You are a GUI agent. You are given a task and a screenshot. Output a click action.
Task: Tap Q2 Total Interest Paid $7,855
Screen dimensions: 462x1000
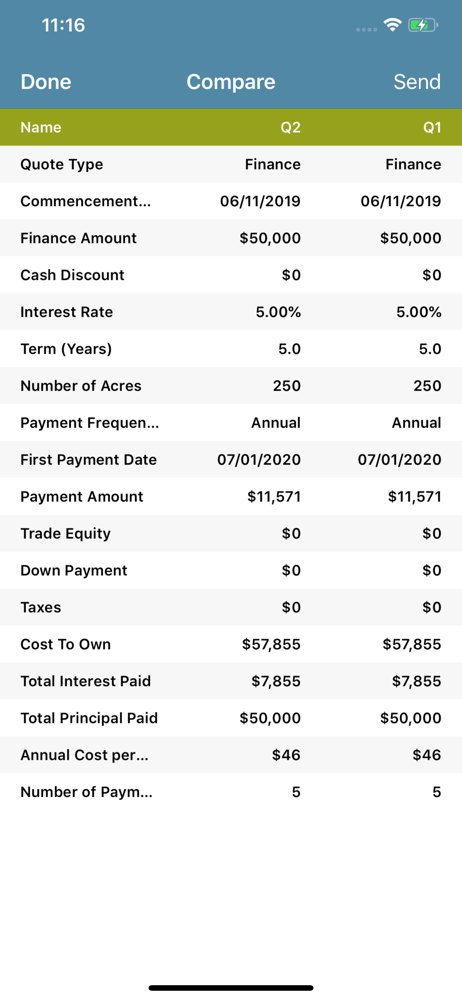(x=276, y=682)
